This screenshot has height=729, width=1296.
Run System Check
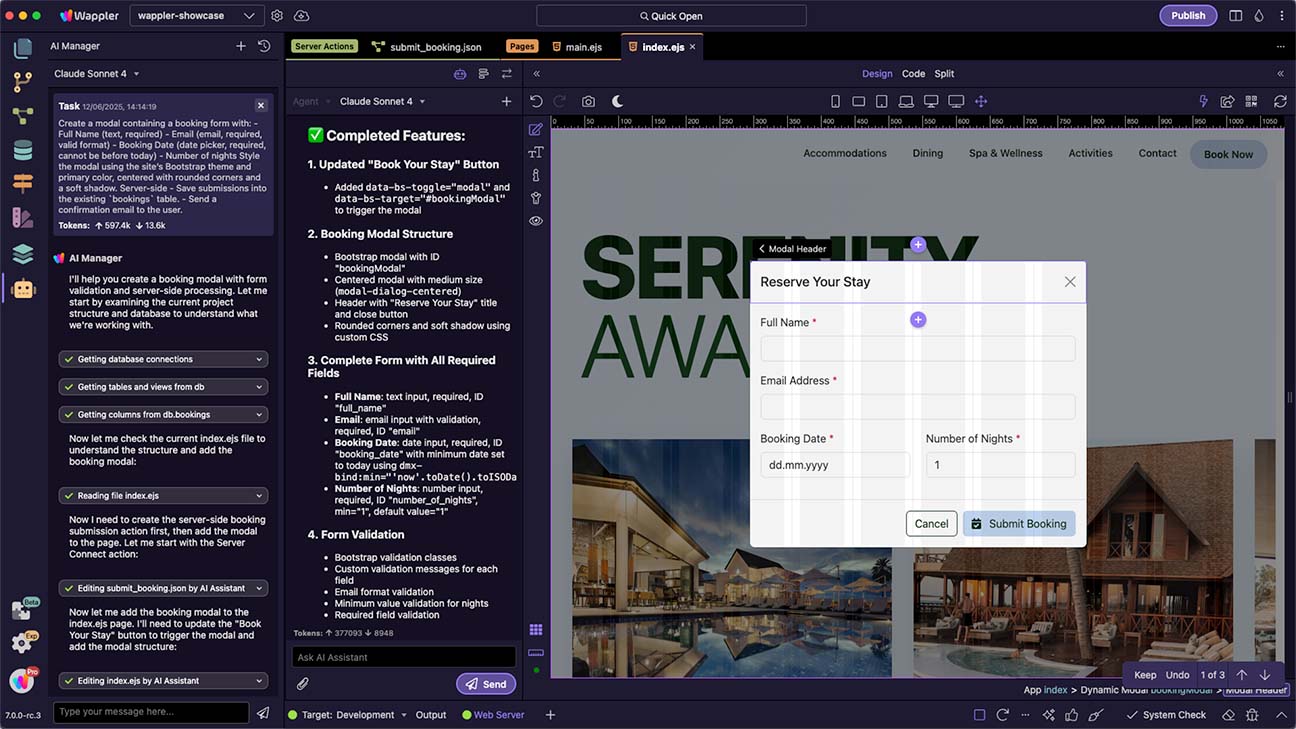tap(1167, 715)
